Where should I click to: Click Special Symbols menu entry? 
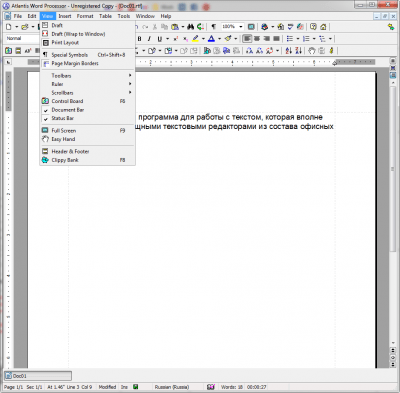[88, 55]
